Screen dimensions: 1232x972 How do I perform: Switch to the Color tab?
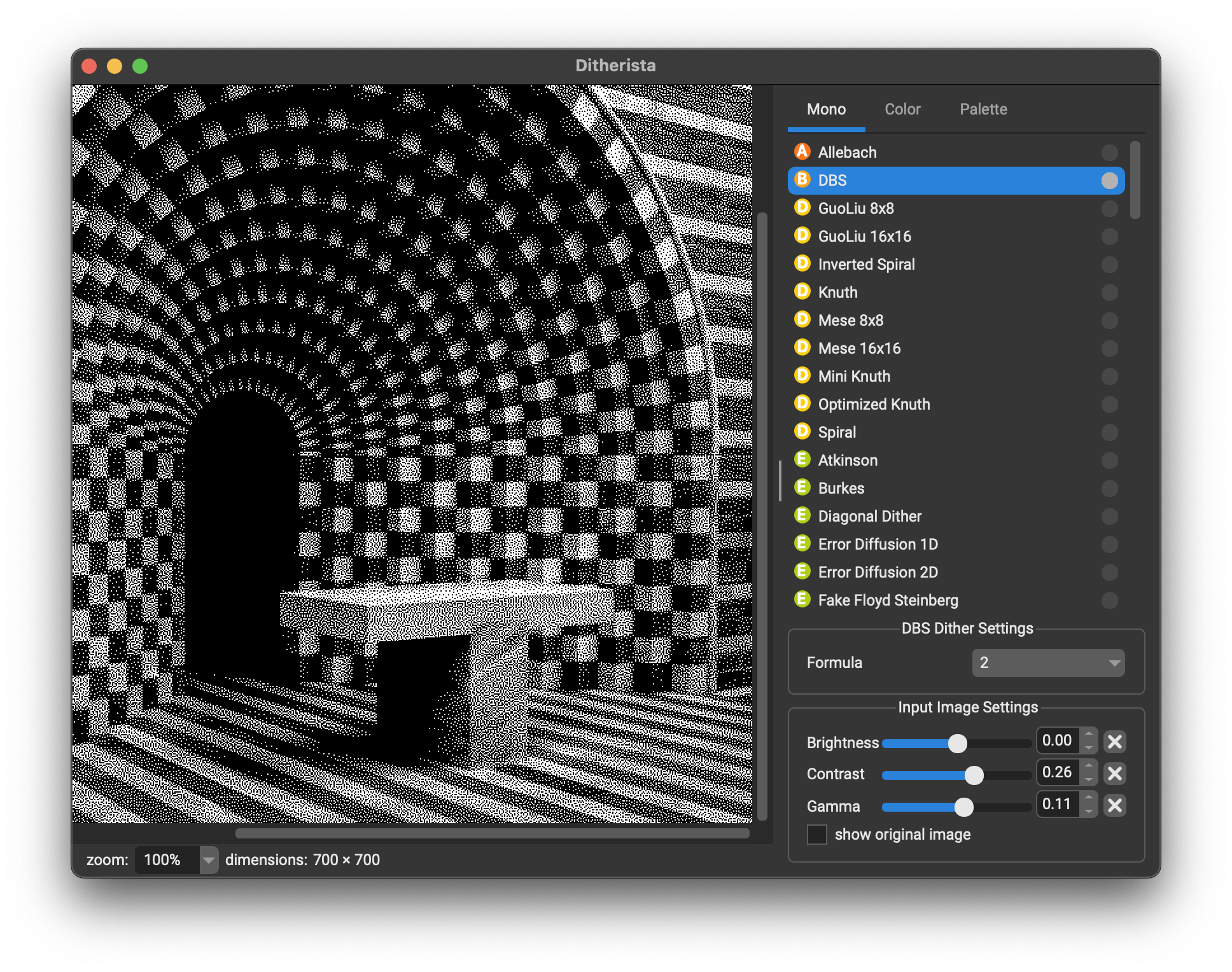[x=902, y=109]
